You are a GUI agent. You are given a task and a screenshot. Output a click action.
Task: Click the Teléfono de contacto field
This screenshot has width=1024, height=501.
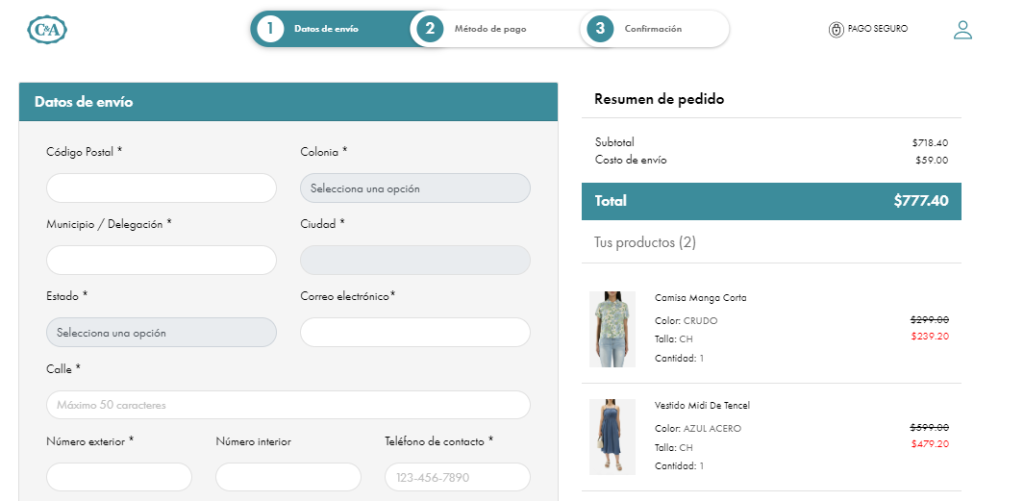click(457, 477)
